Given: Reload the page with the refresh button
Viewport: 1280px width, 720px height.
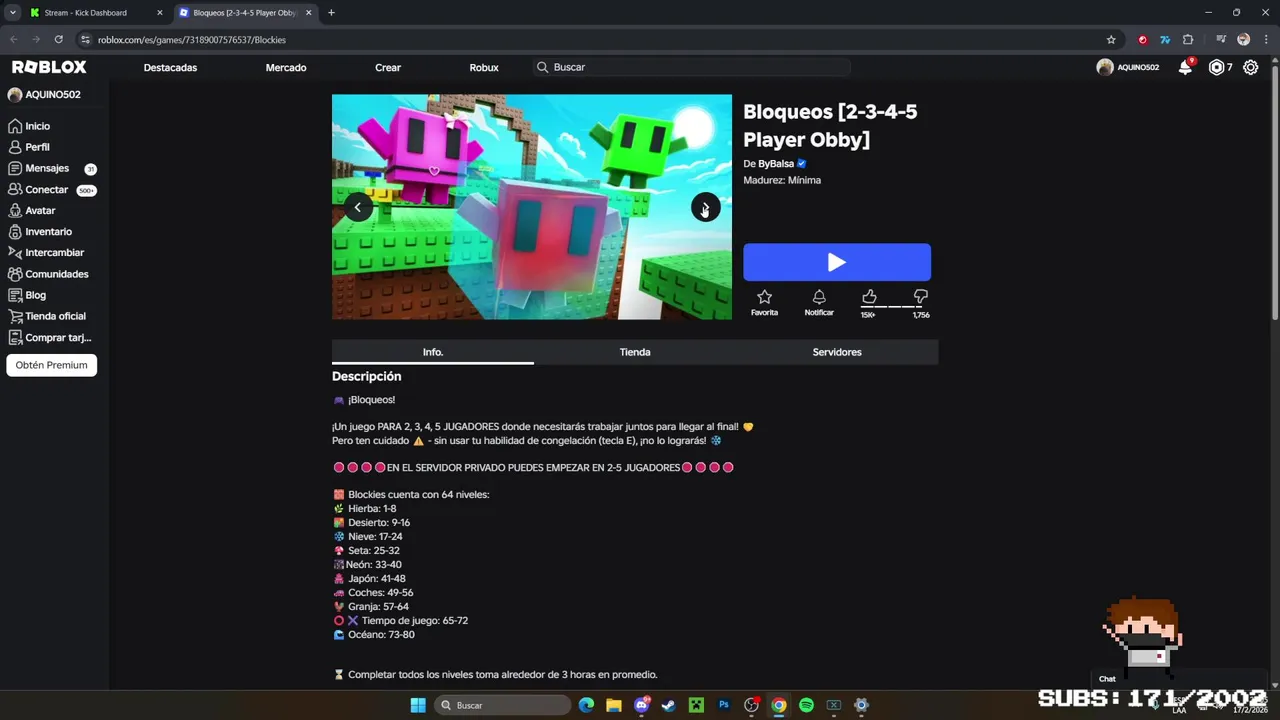Looking at the screenshot, I should pos(58,39).
